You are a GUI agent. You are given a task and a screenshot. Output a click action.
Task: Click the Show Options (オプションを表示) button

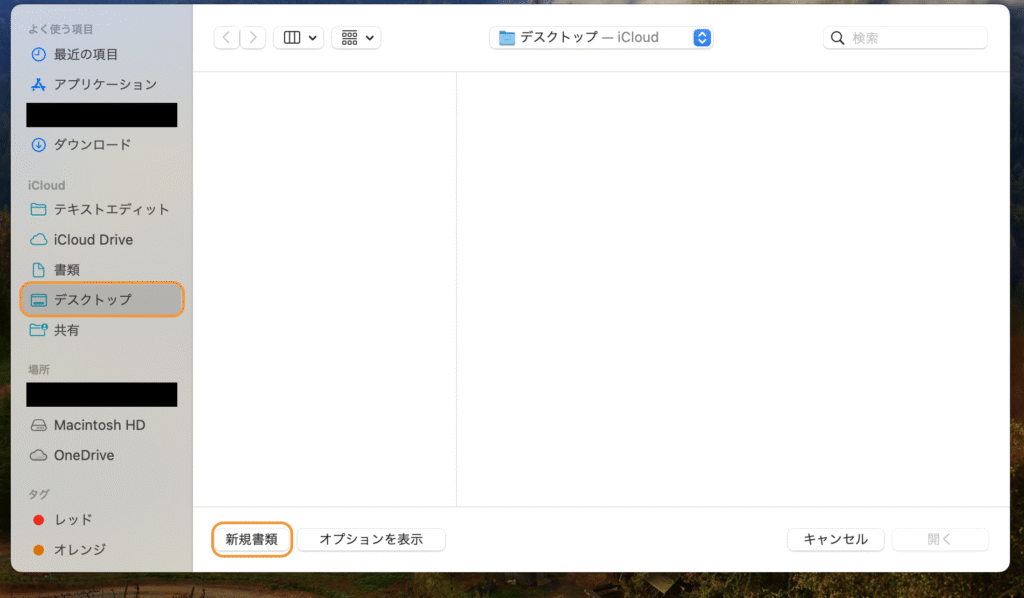click(371, 539)
